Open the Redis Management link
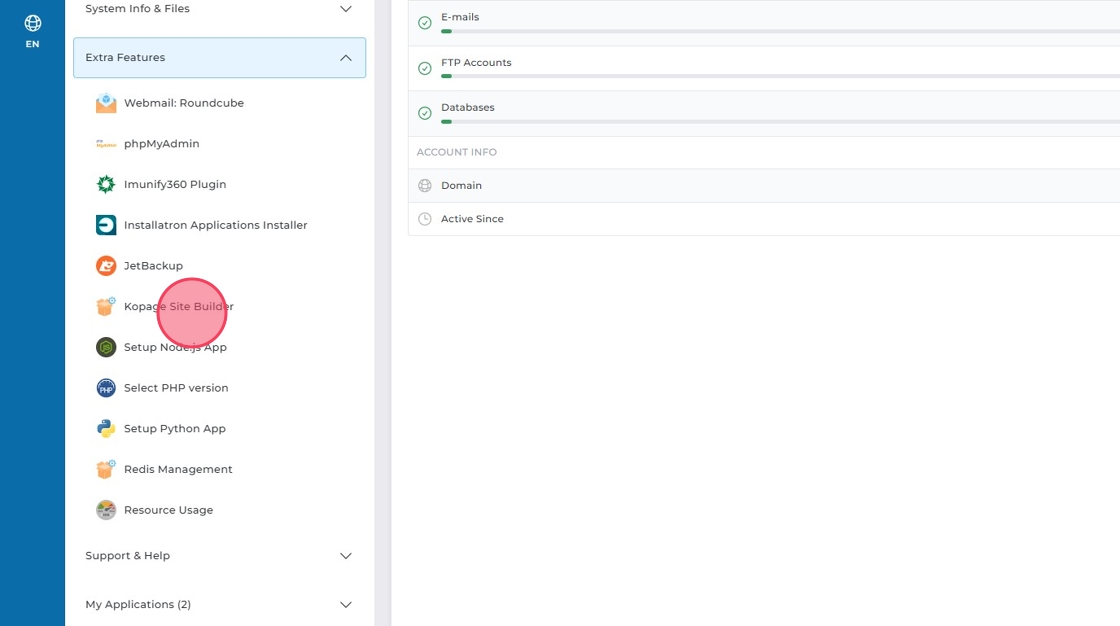This screenshot has width=1120, height=626. (178, 470)
